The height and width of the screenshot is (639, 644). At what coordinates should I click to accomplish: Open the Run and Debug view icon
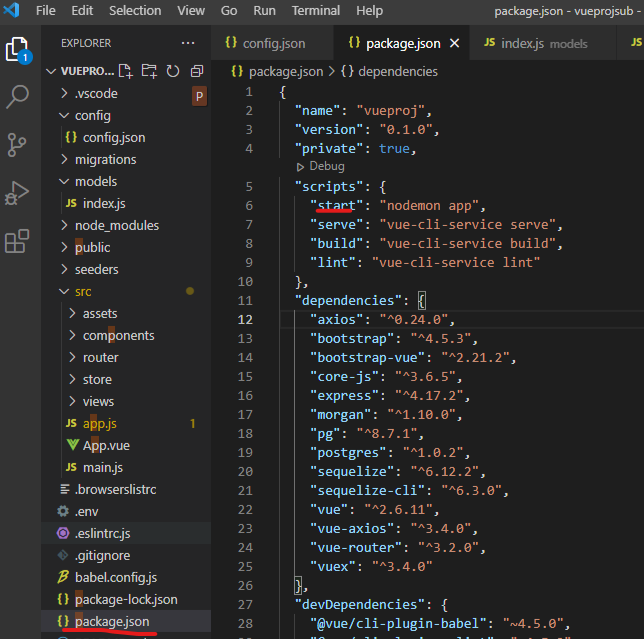click(x=17, y=193)
